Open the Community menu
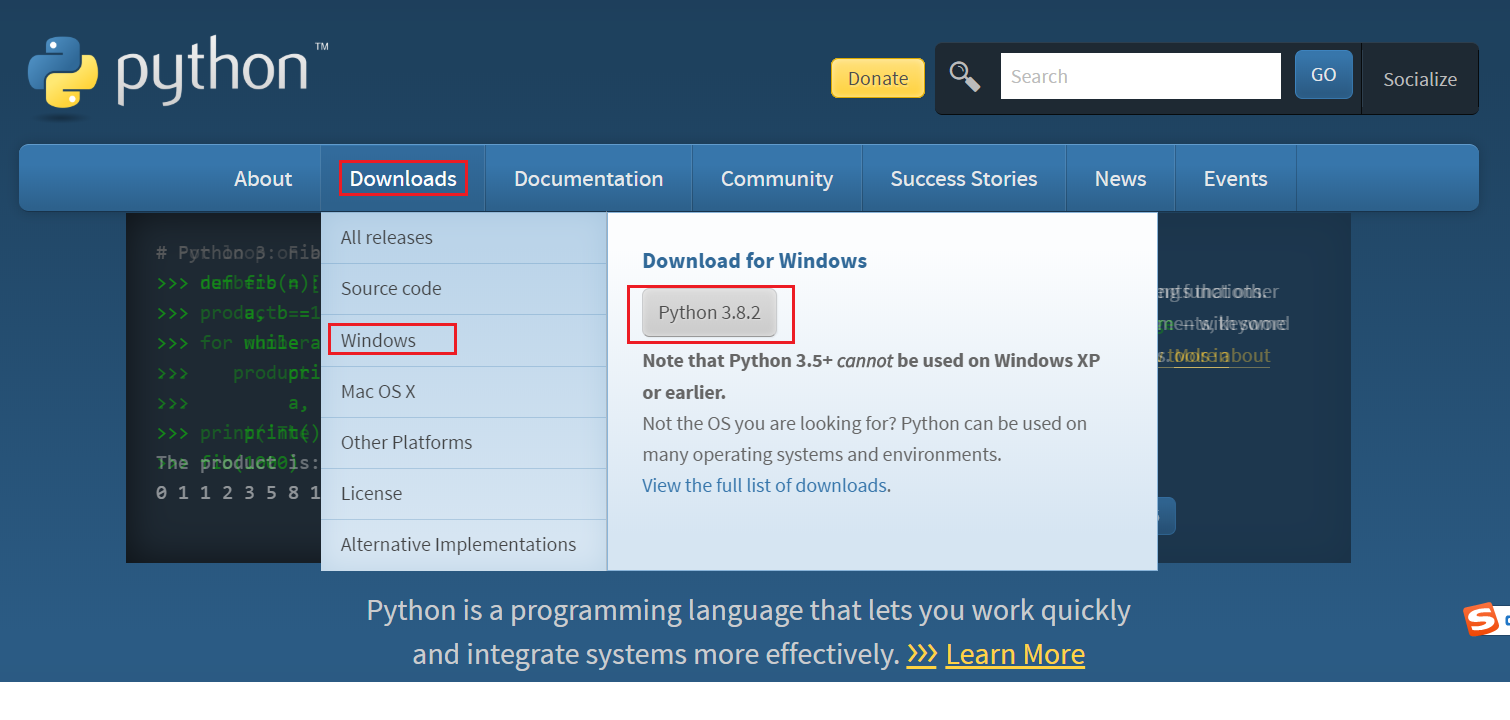 pyautogui.click(x=777, y=178)
